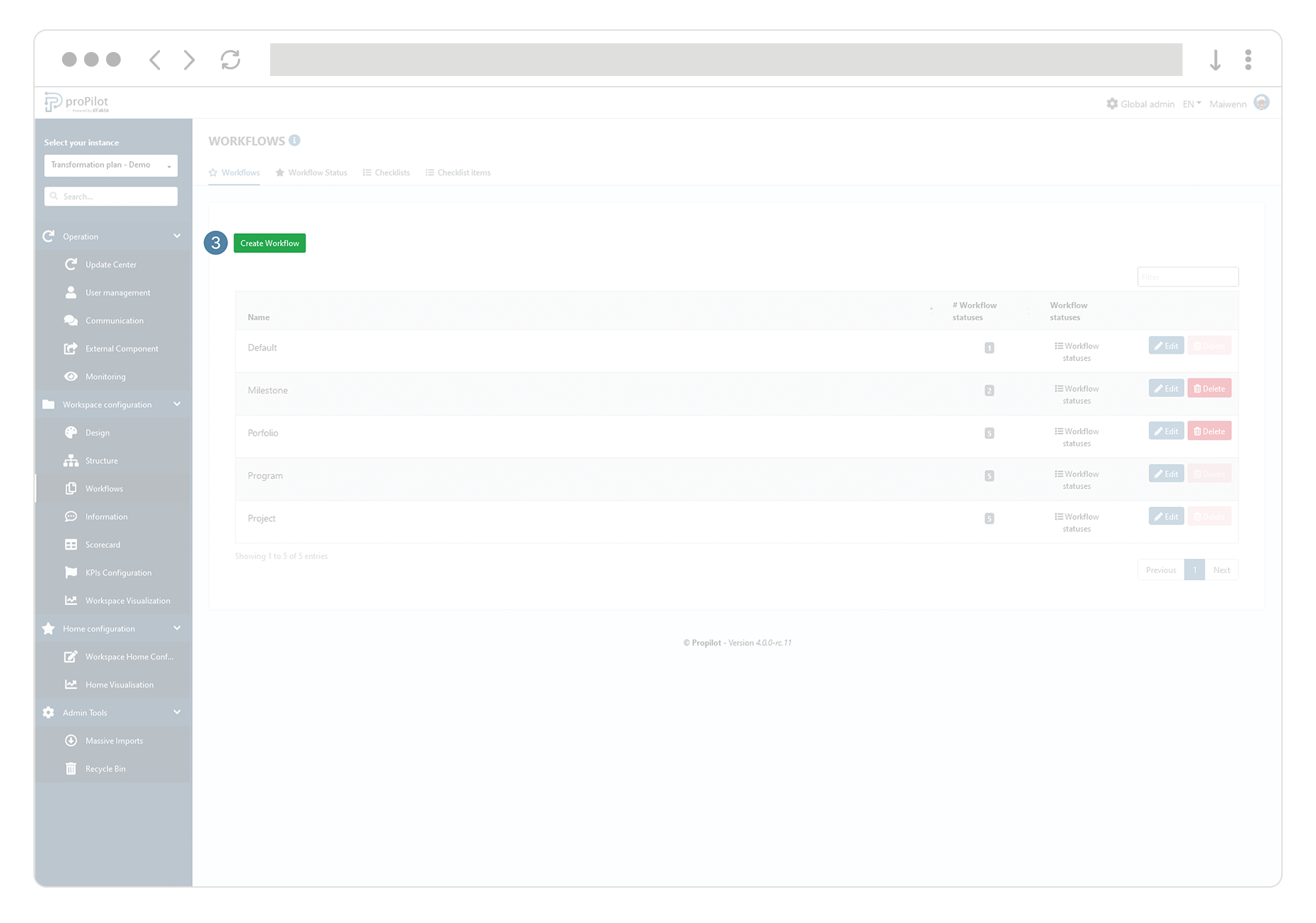Open the Transformation plan - Demo instance selector

[x=110, y=165]
